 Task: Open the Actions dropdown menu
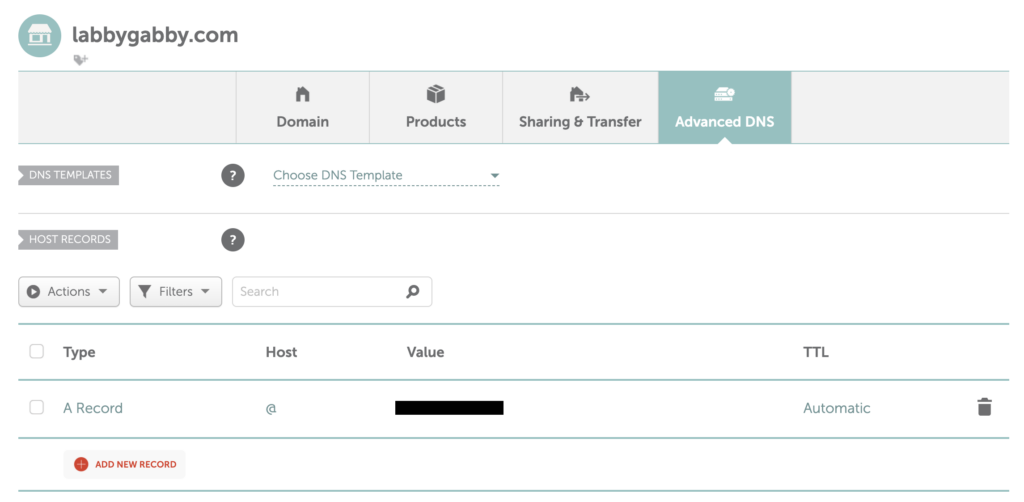pos(69,292)
